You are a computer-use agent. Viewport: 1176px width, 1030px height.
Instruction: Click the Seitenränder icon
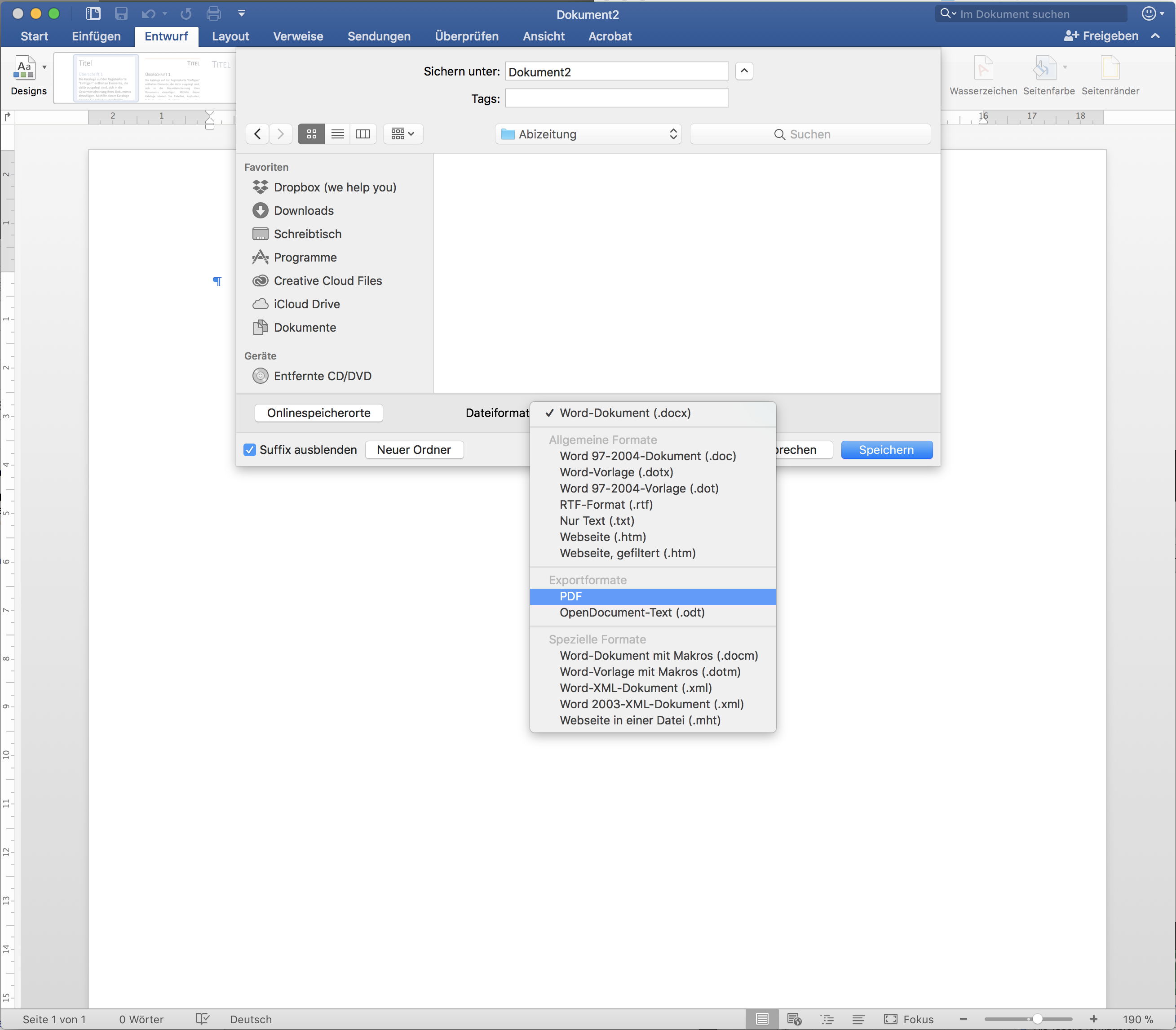1110,68
